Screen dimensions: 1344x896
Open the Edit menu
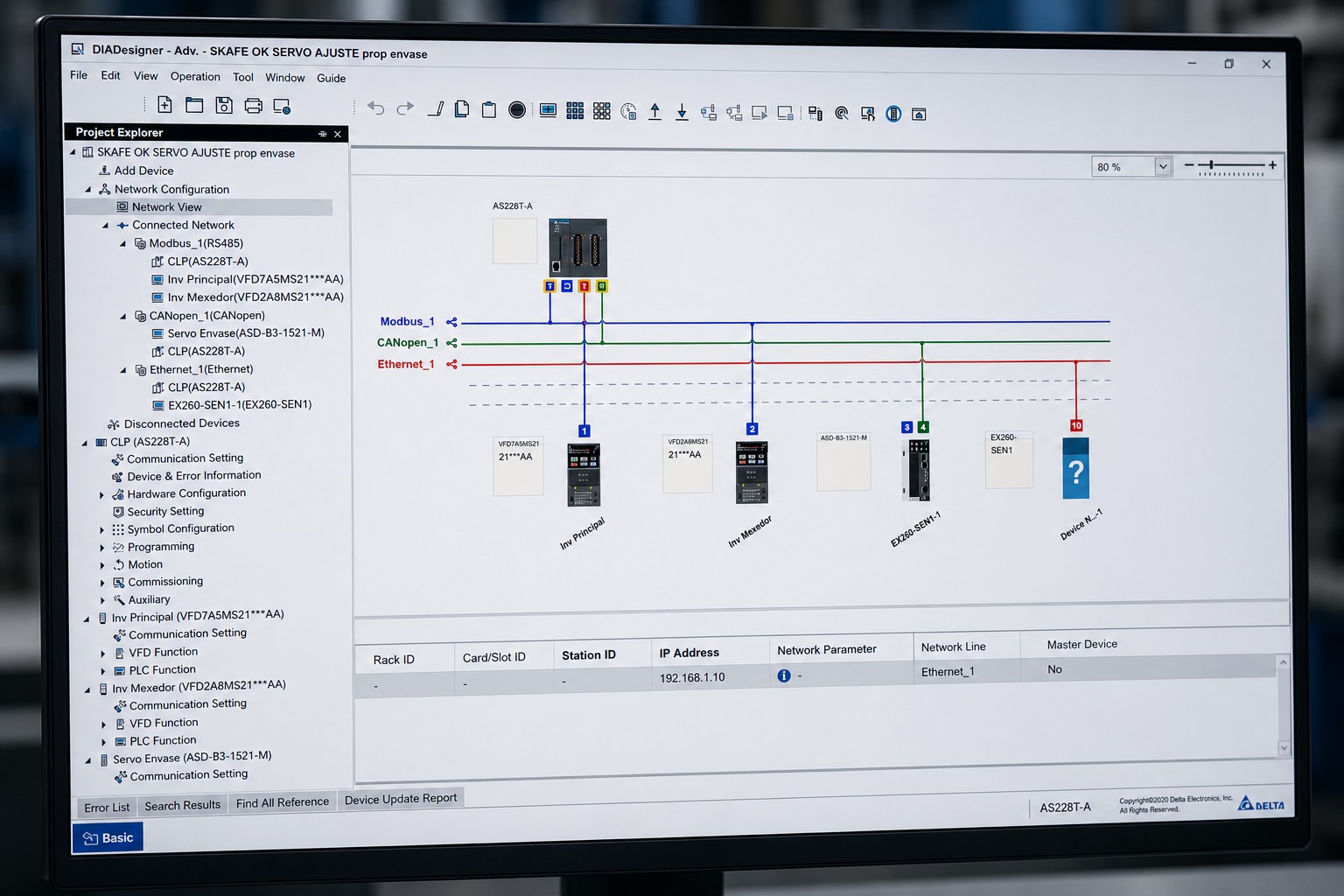pos(110,75)
